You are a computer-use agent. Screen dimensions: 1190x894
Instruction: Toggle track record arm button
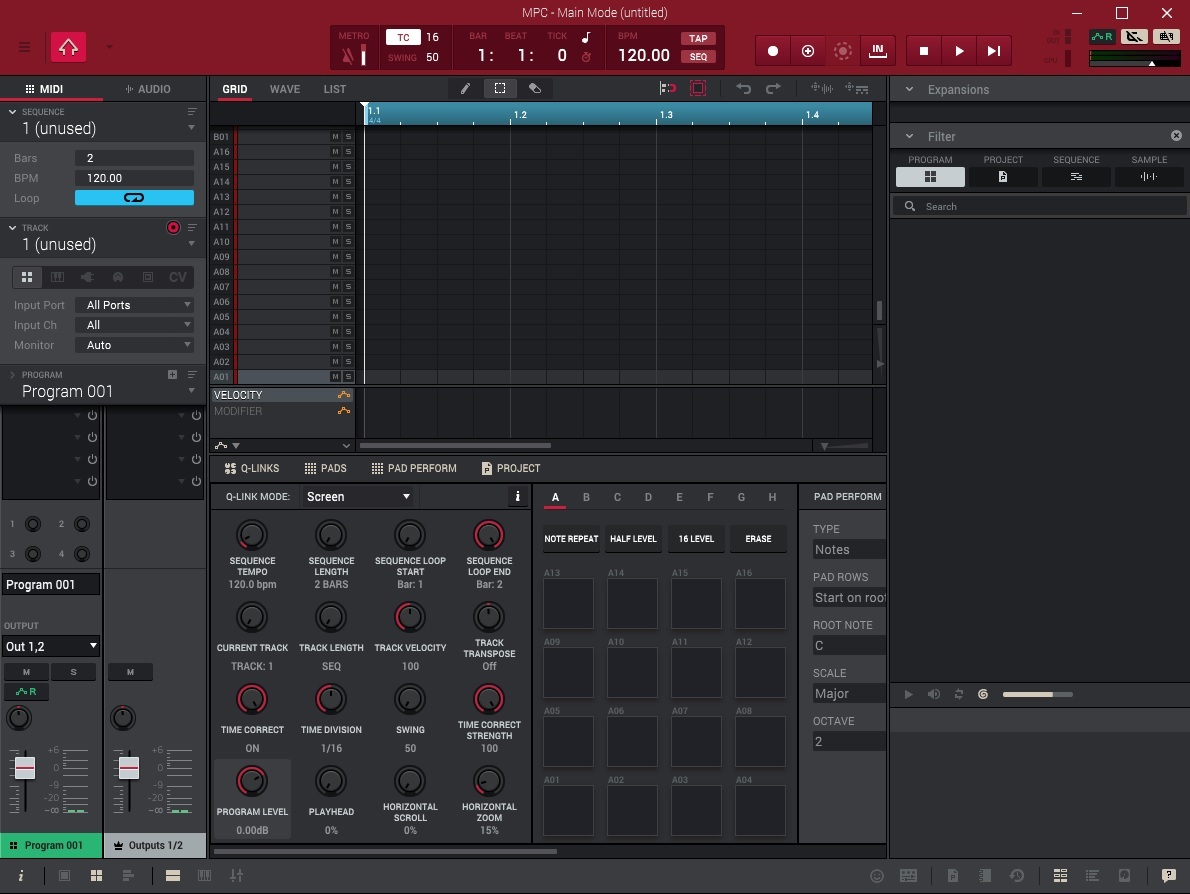point(173,228)
